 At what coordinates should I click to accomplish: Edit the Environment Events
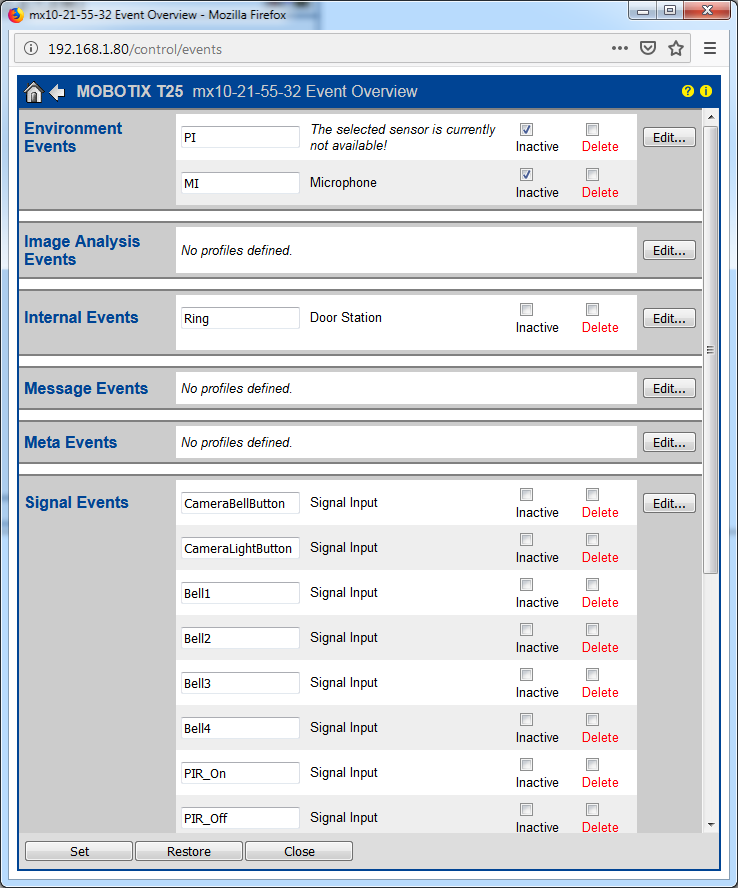point(669,137)
